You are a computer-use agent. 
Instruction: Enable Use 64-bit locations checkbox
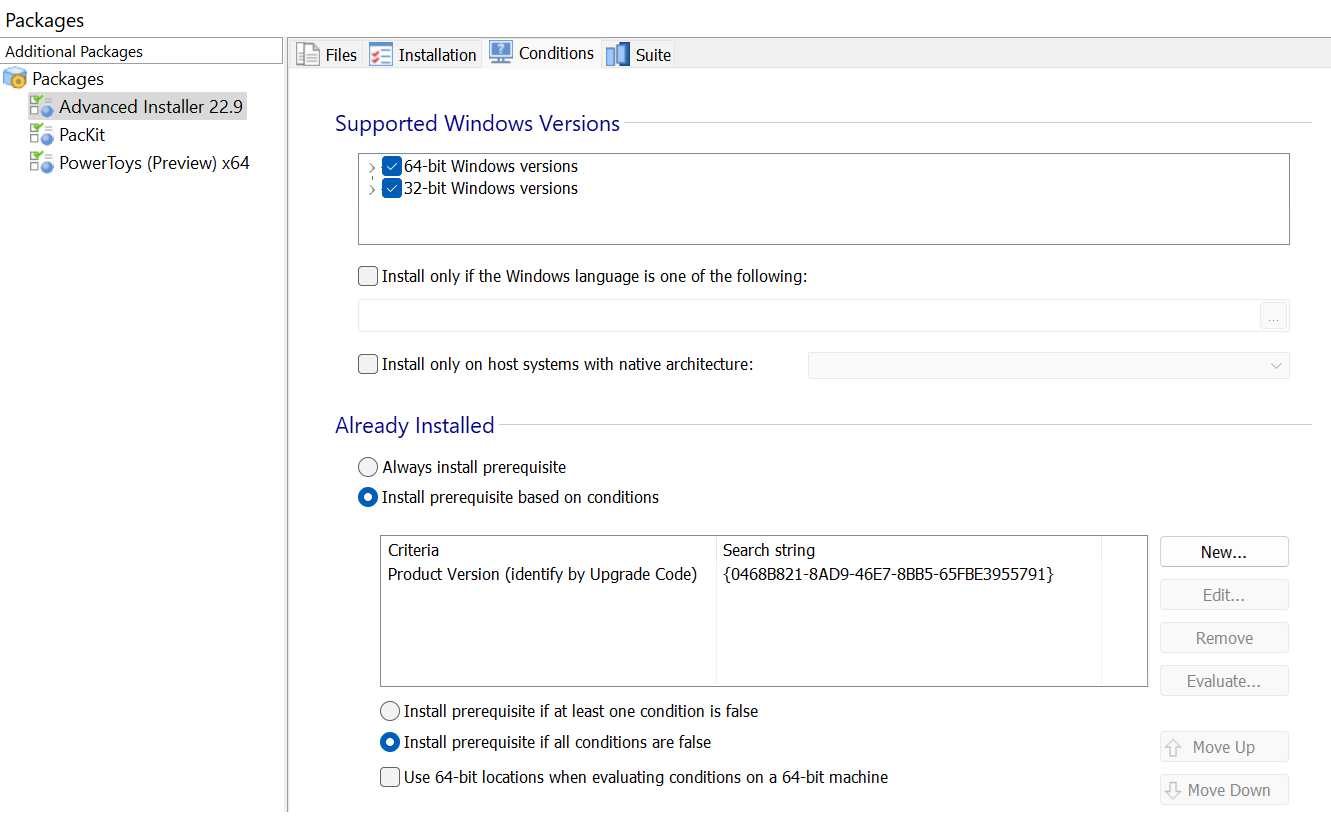tap(390, 777)
